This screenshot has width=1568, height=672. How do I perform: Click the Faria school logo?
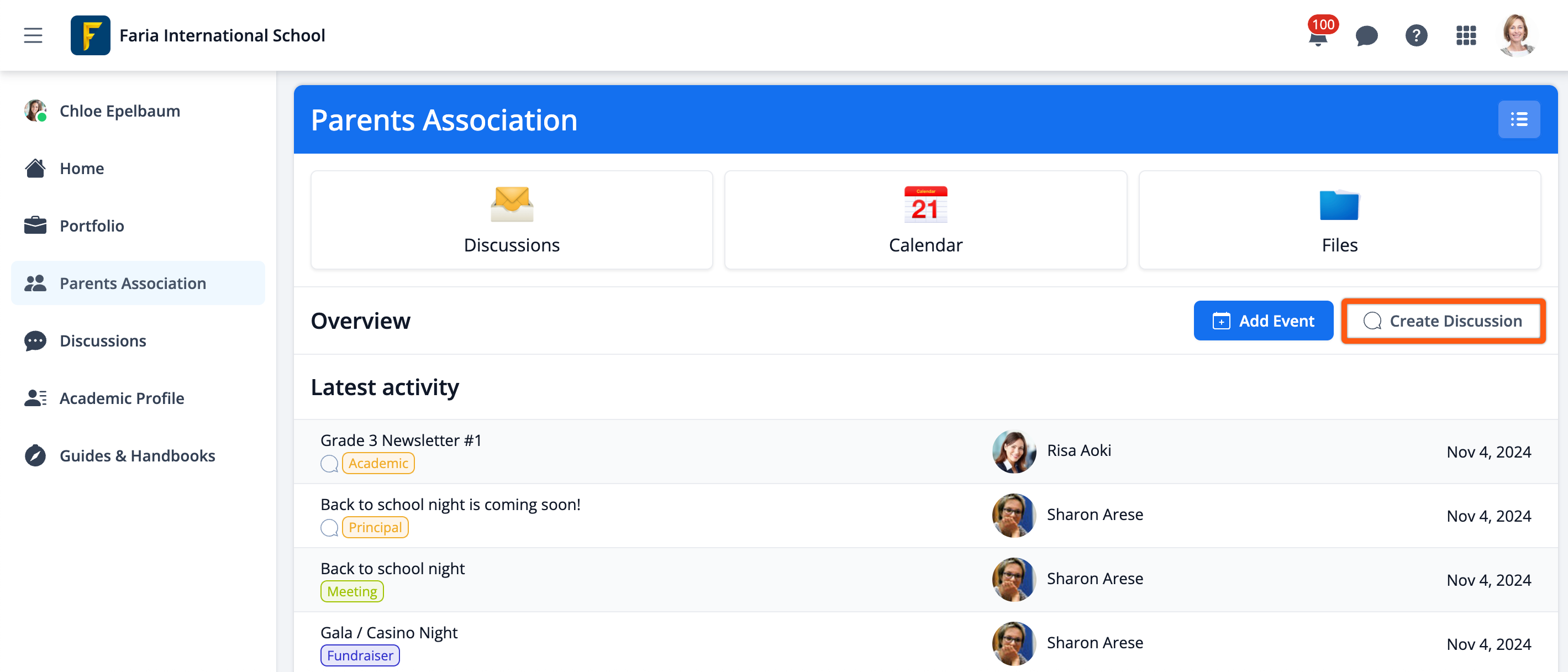[90, 35]
